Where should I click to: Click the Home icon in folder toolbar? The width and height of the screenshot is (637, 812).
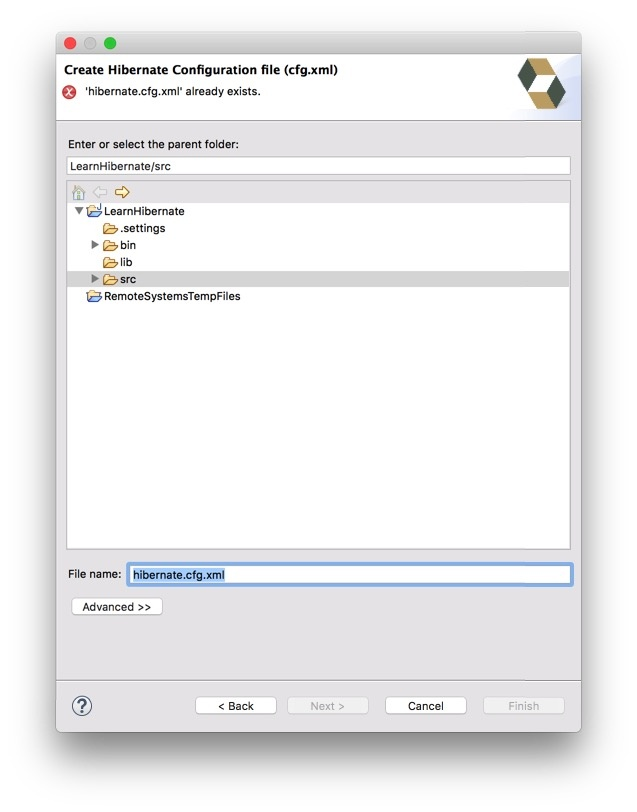[79, 193]
